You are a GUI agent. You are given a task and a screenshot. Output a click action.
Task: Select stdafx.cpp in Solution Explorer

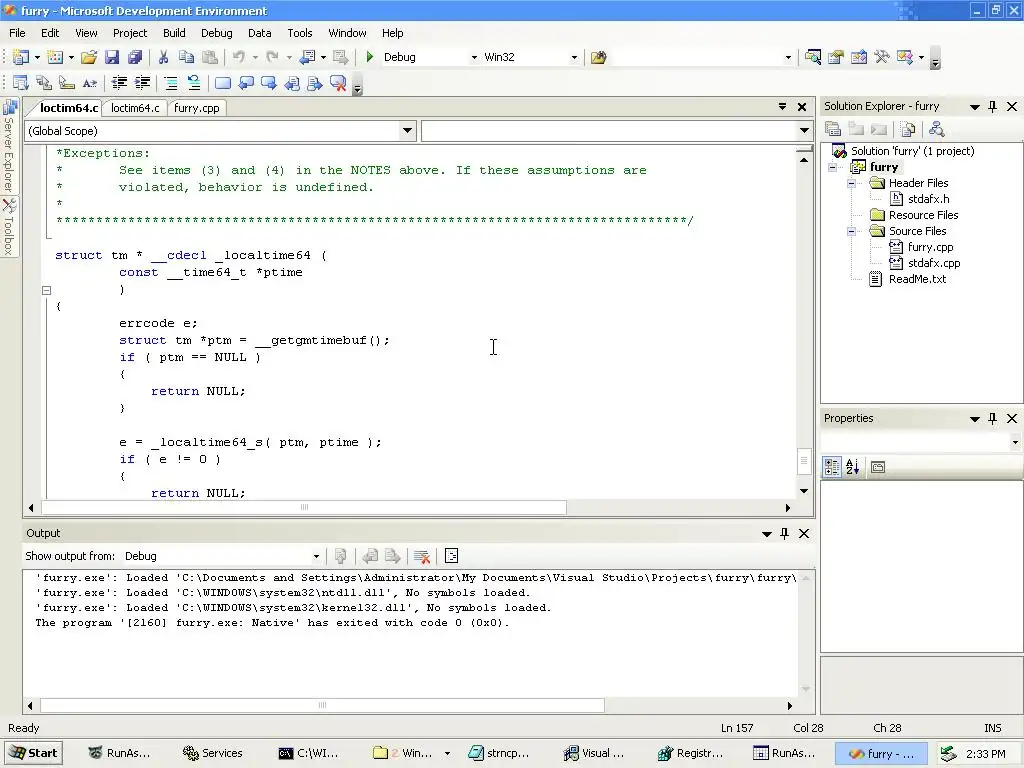coord(934,263)
